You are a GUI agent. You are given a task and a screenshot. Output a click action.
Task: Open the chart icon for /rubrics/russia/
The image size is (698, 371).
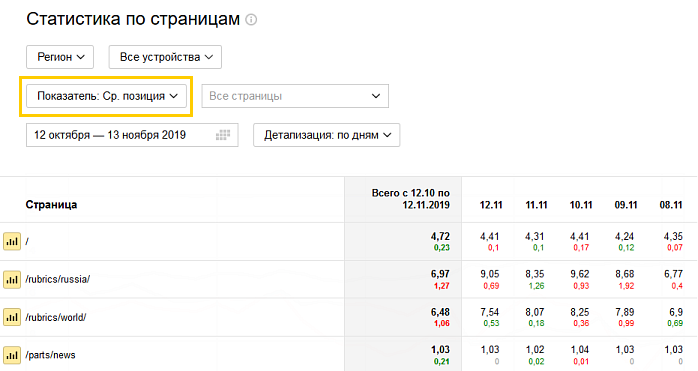tap(12, 280)
